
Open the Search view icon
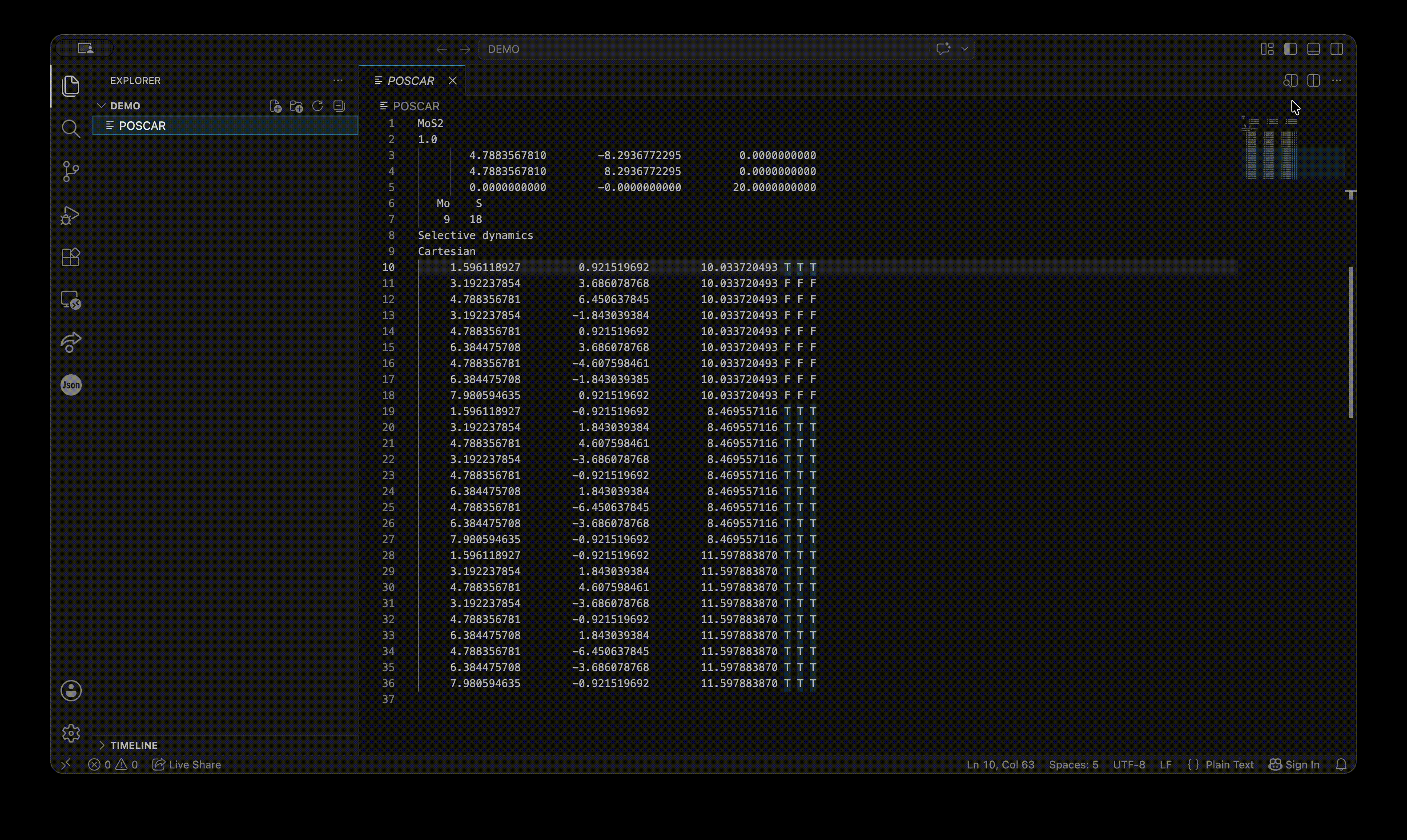point(71,128)
